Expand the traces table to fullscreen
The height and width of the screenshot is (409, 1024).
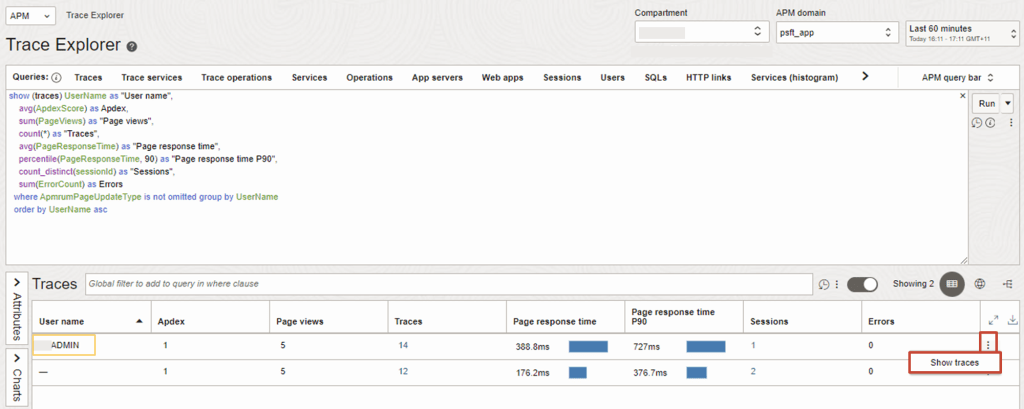[993, 321]
